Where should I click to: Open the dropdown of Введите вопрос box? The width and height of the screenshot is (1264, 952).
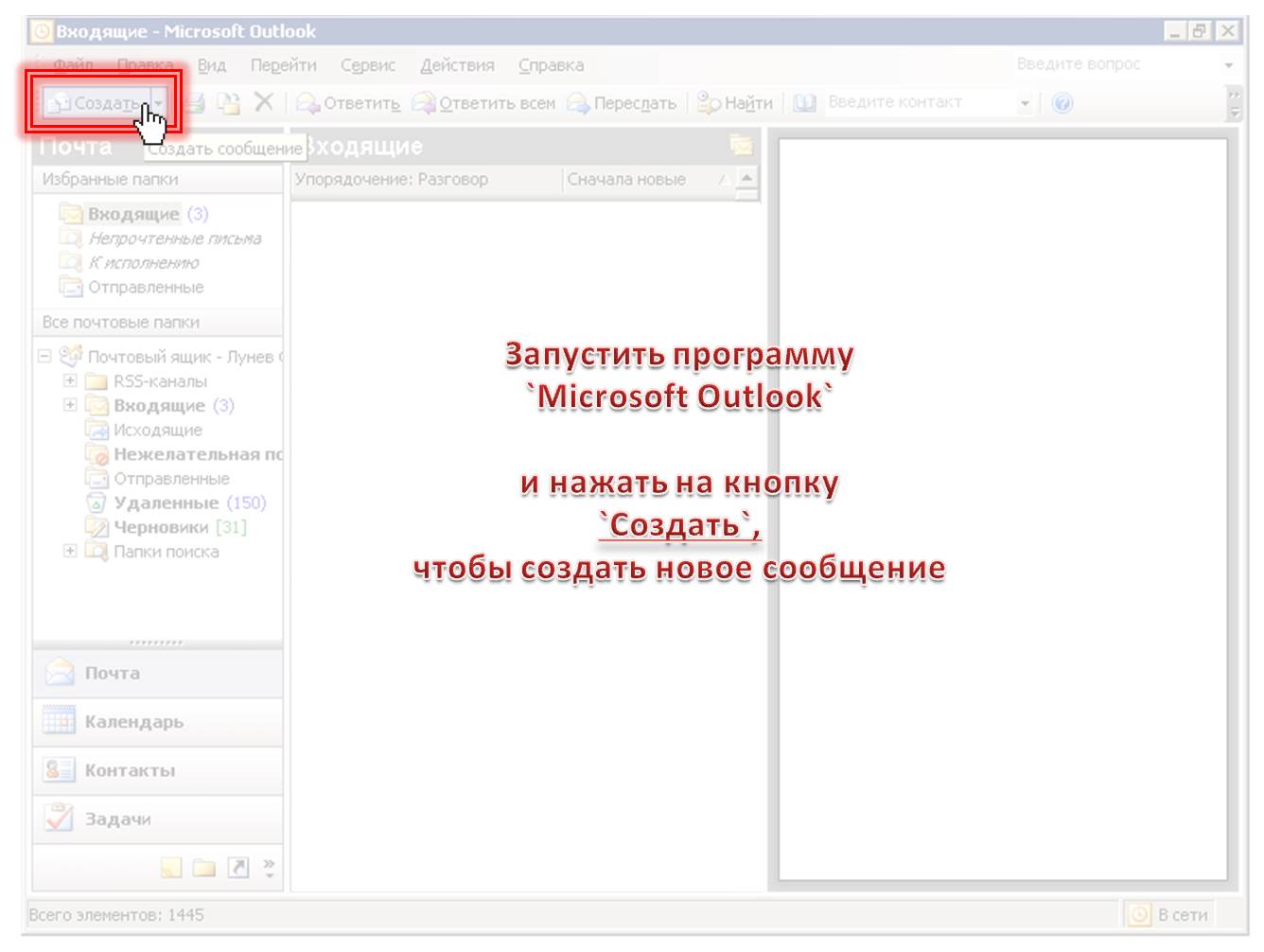click(1228, 64)
